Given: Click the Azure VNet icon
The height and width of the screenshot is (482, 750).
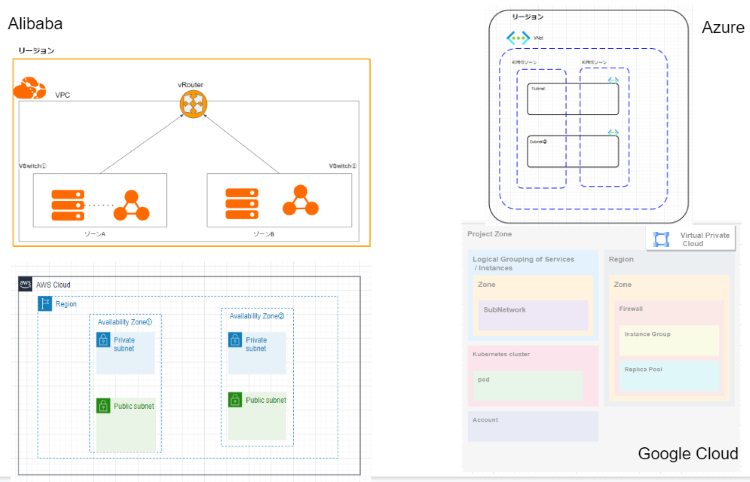Looking at the screenshot, I should (x=518, y=38).
